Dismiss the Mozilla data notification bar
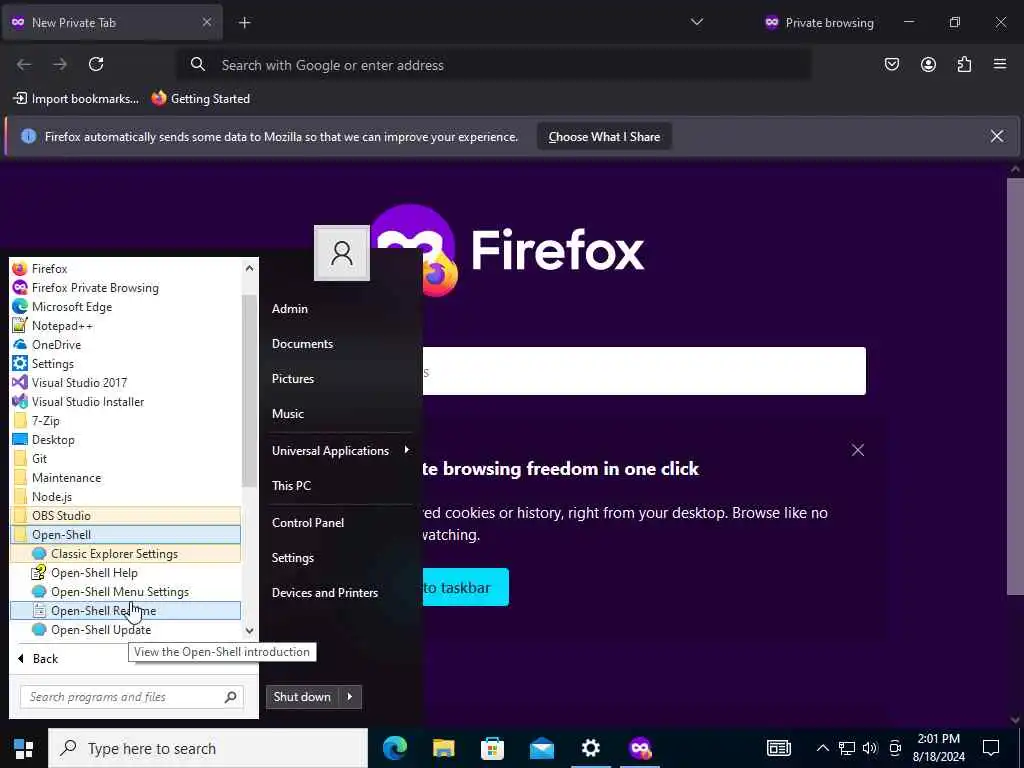 (997, 136)
